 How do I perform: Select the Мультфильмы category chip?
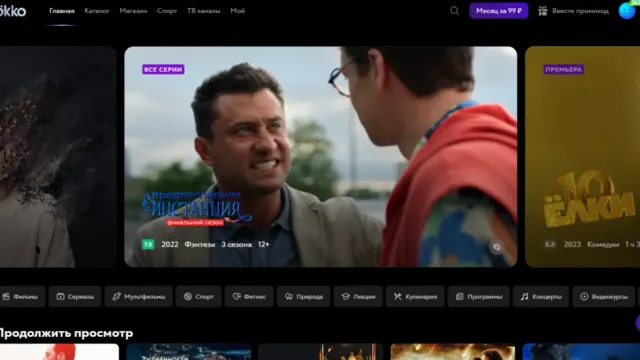(x=139, y=297)
